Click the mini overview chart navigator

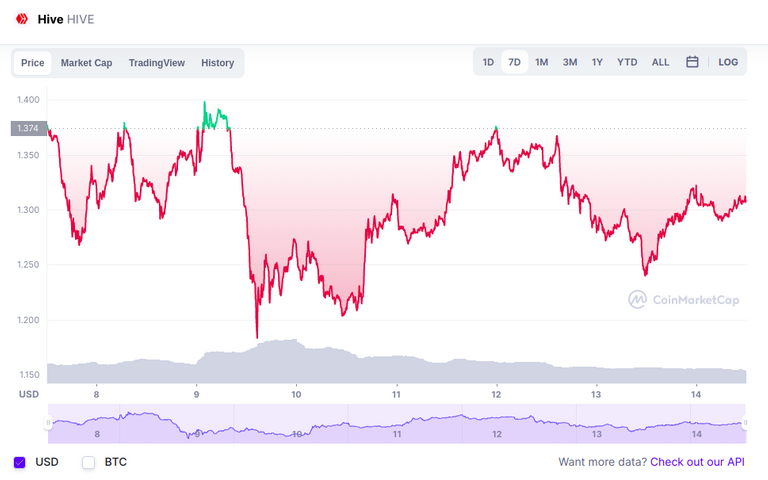click(x=397, y=424)
